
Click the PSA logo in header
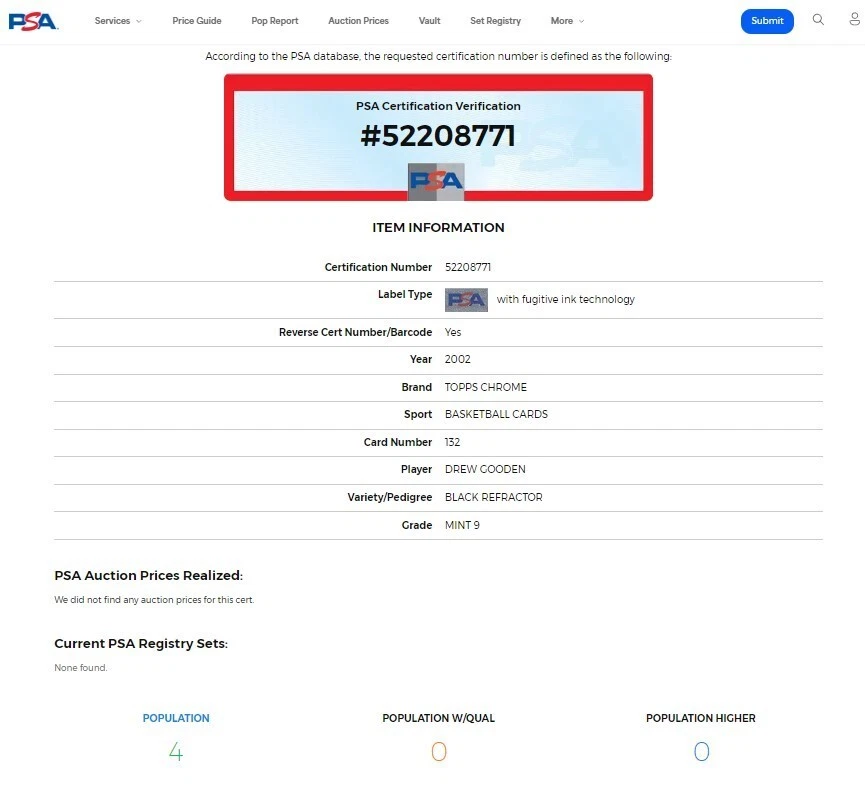coord(33,21)
